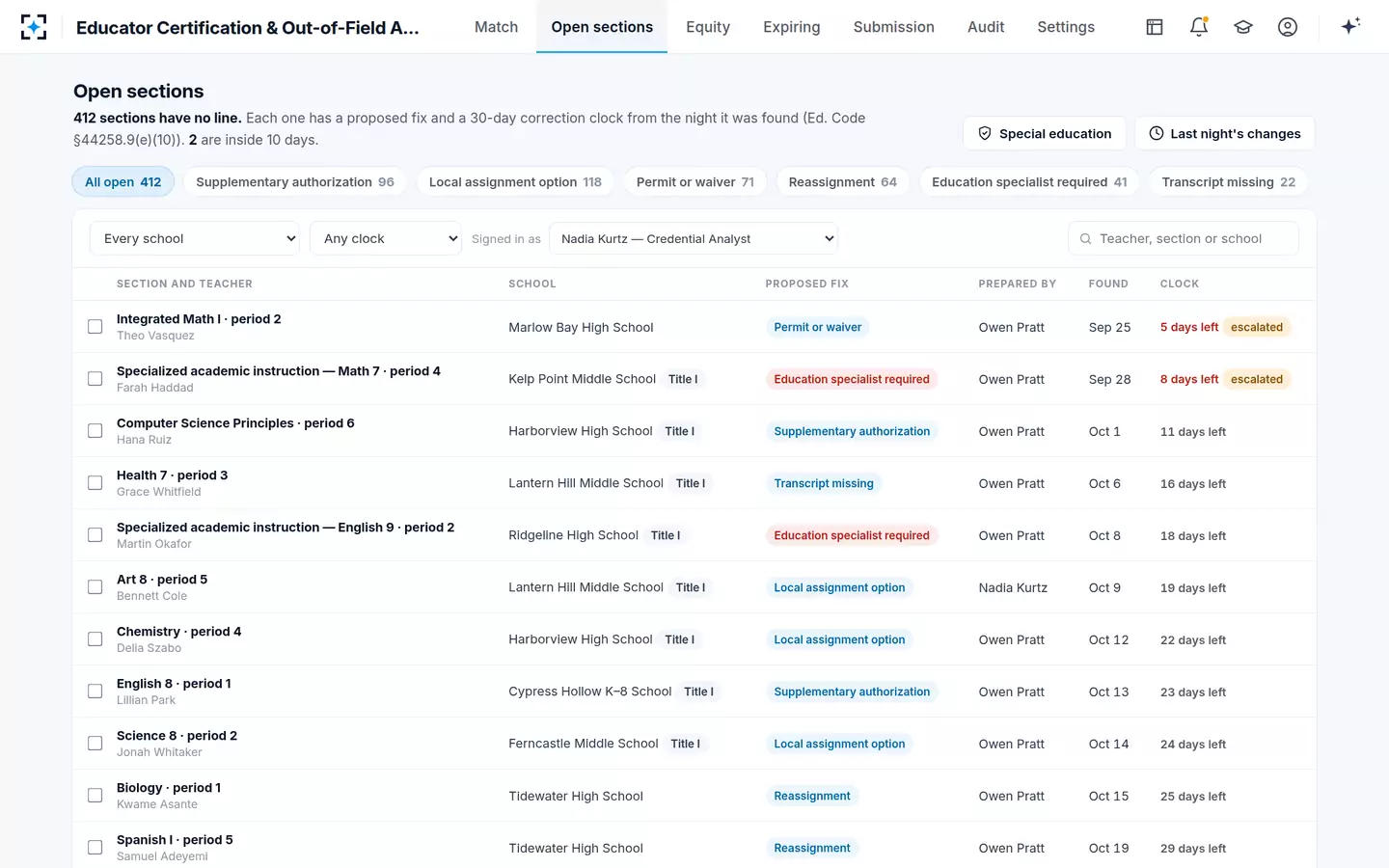The width and height of the screenshot is (1389, 868).
Task: View Last night's changes
Action: click(1225, 134)
